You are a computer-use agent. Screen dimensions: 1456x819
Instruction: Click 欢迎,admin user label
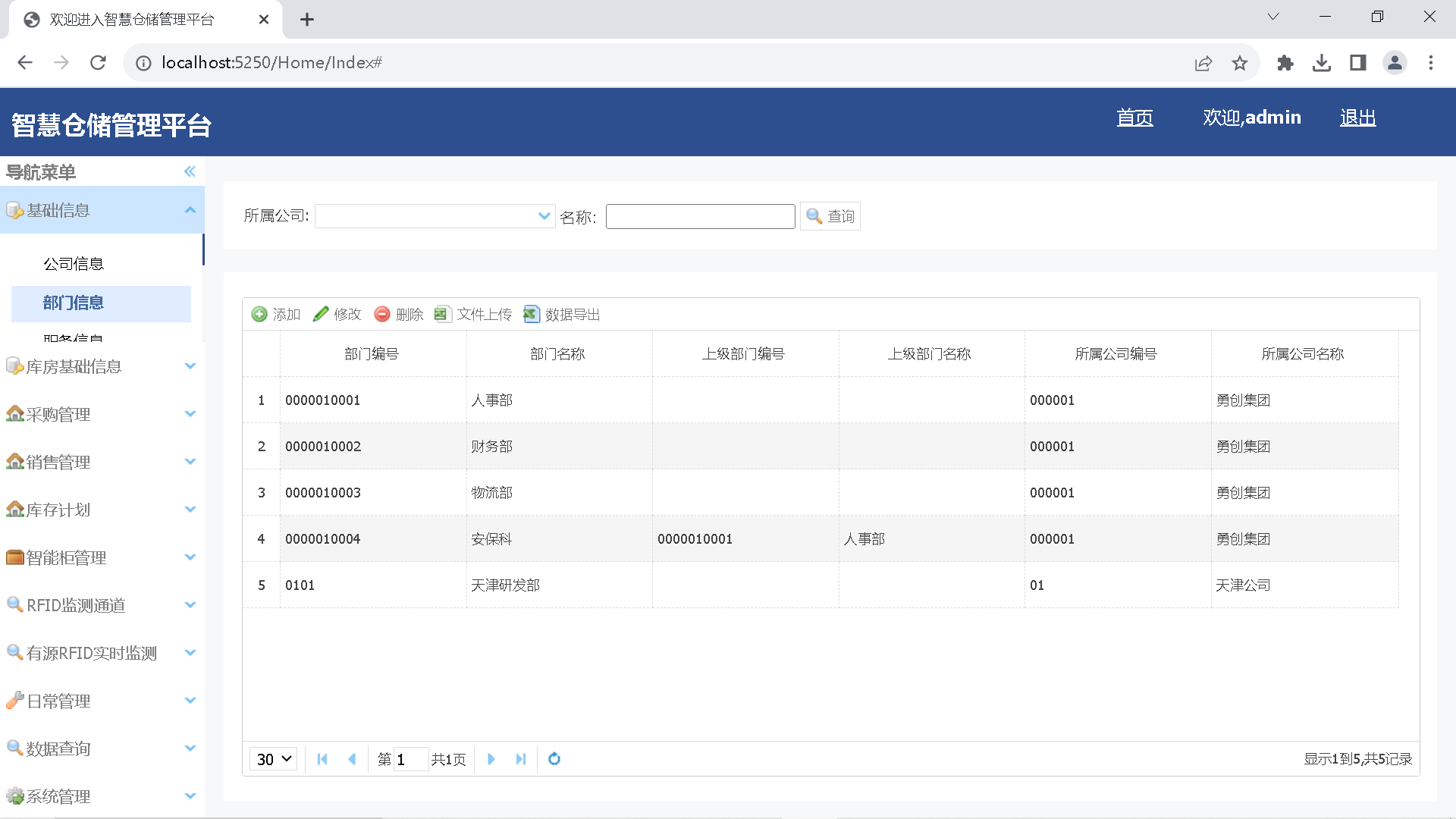pyautogui.click(x=1252, y=118)
